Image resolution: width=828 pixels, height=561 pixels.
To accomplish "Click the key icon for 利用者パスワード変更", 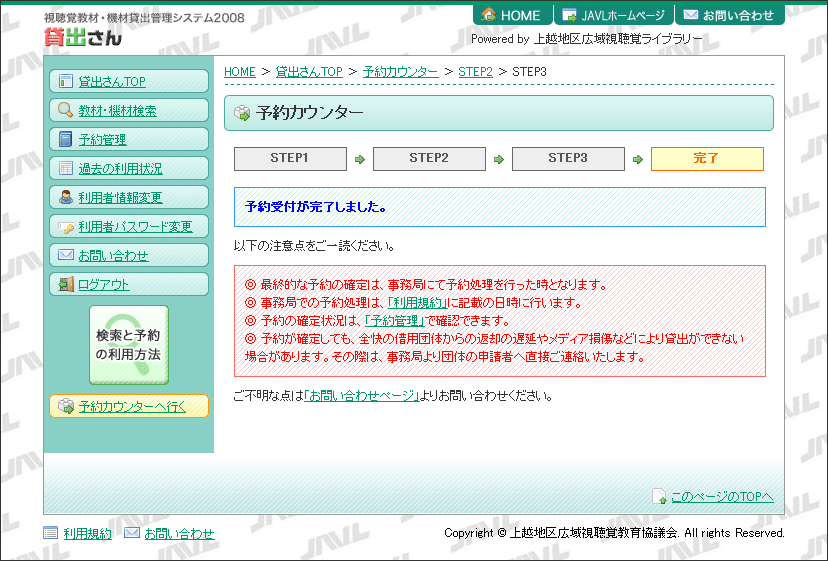I will pyautogui.click(x=66, y=227).
